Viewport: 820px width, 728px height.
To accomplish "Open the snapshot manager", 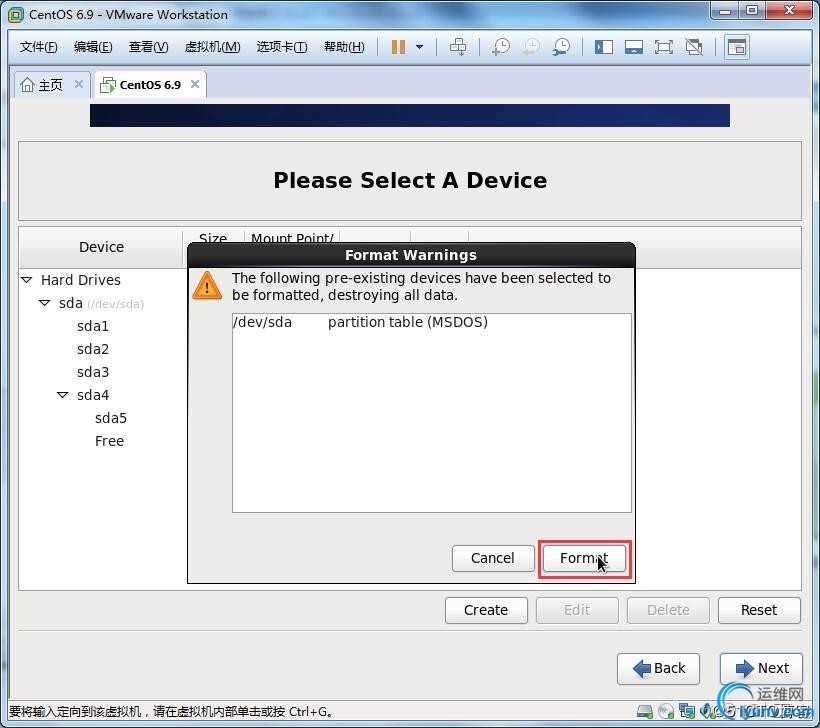I will point(562,47).
